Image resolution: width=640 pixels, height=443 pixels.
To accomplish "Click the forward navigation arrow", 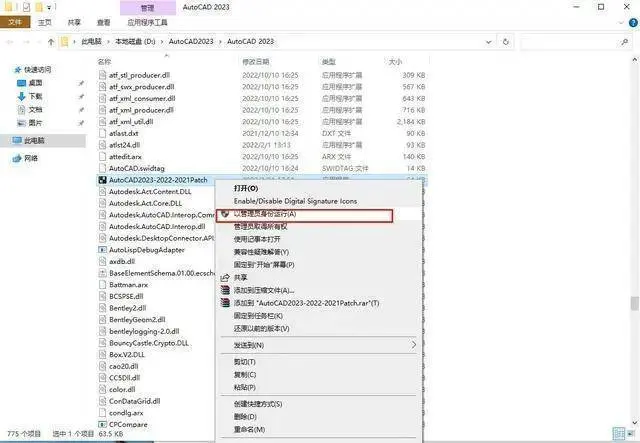I will [26, 42].
